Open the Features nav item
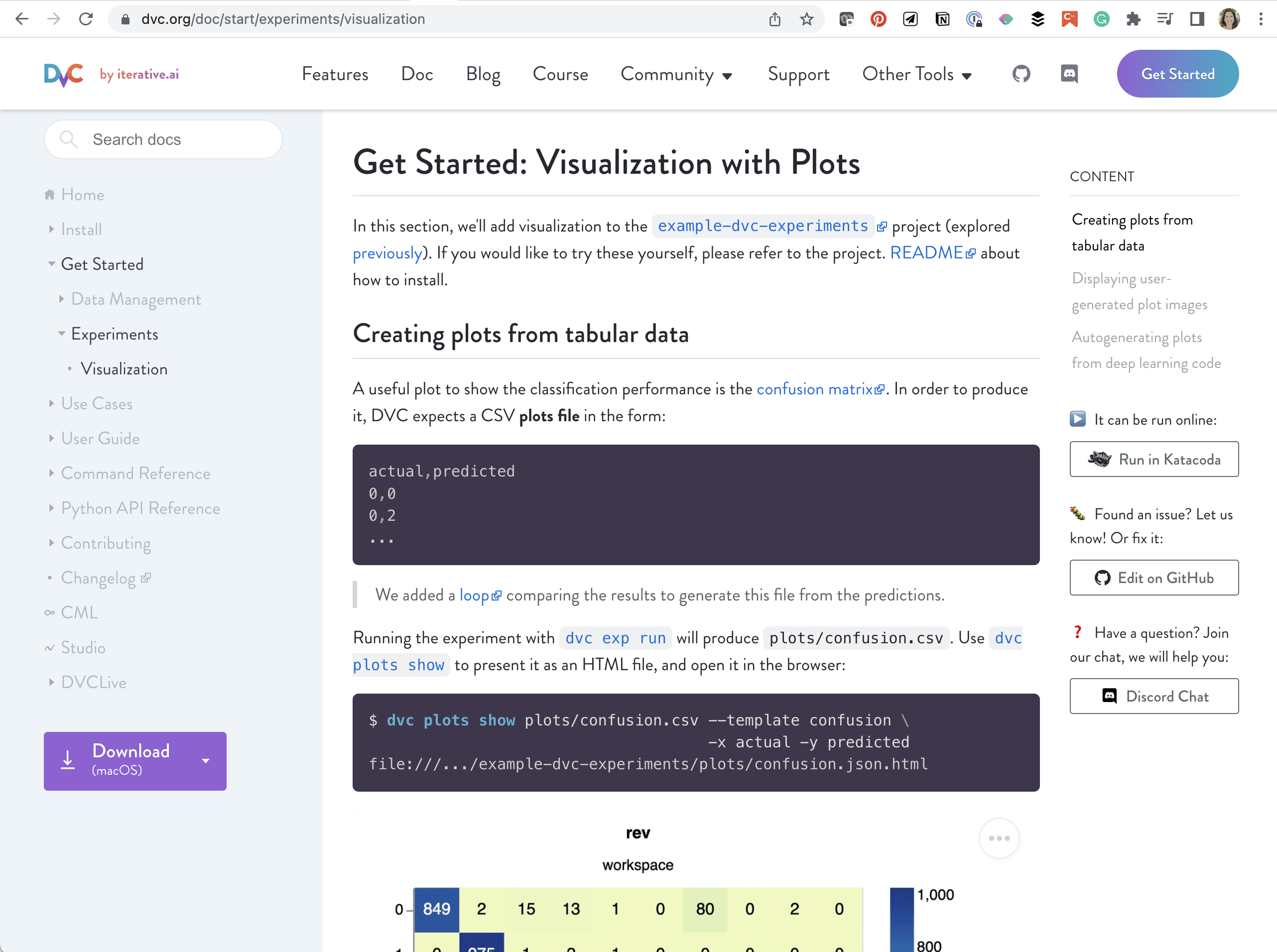This screenshot has width=1277, height=952. click(335, 74)
